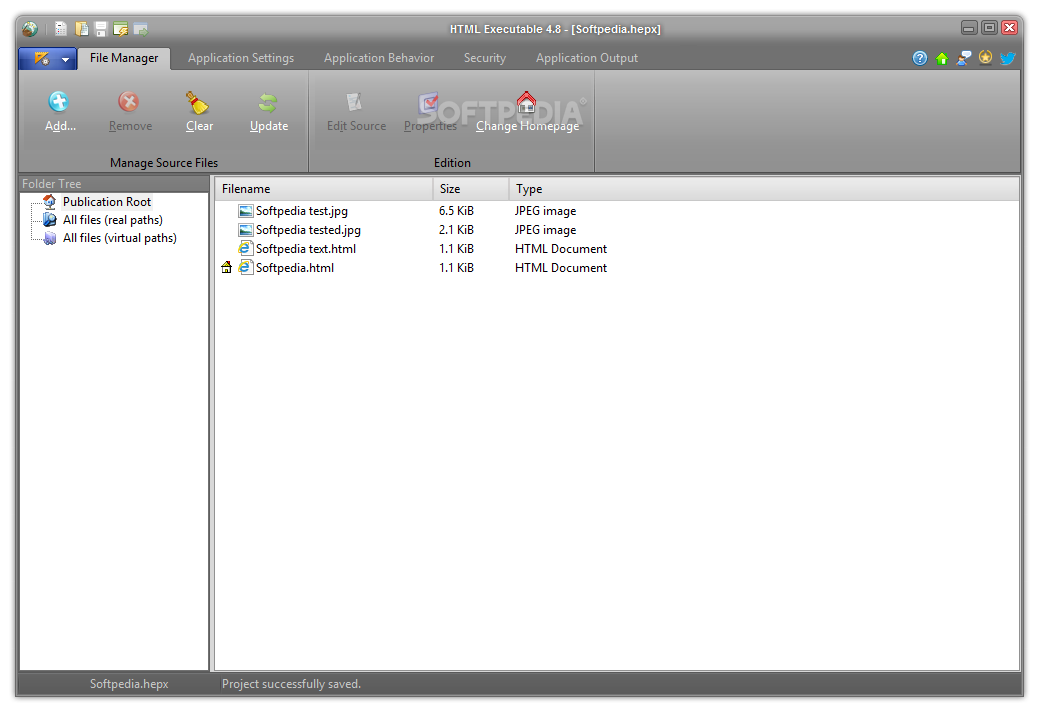Save the project using the floppy disk icon
1039x712 pixels.
pyautogui.click(x=101, y=28)
